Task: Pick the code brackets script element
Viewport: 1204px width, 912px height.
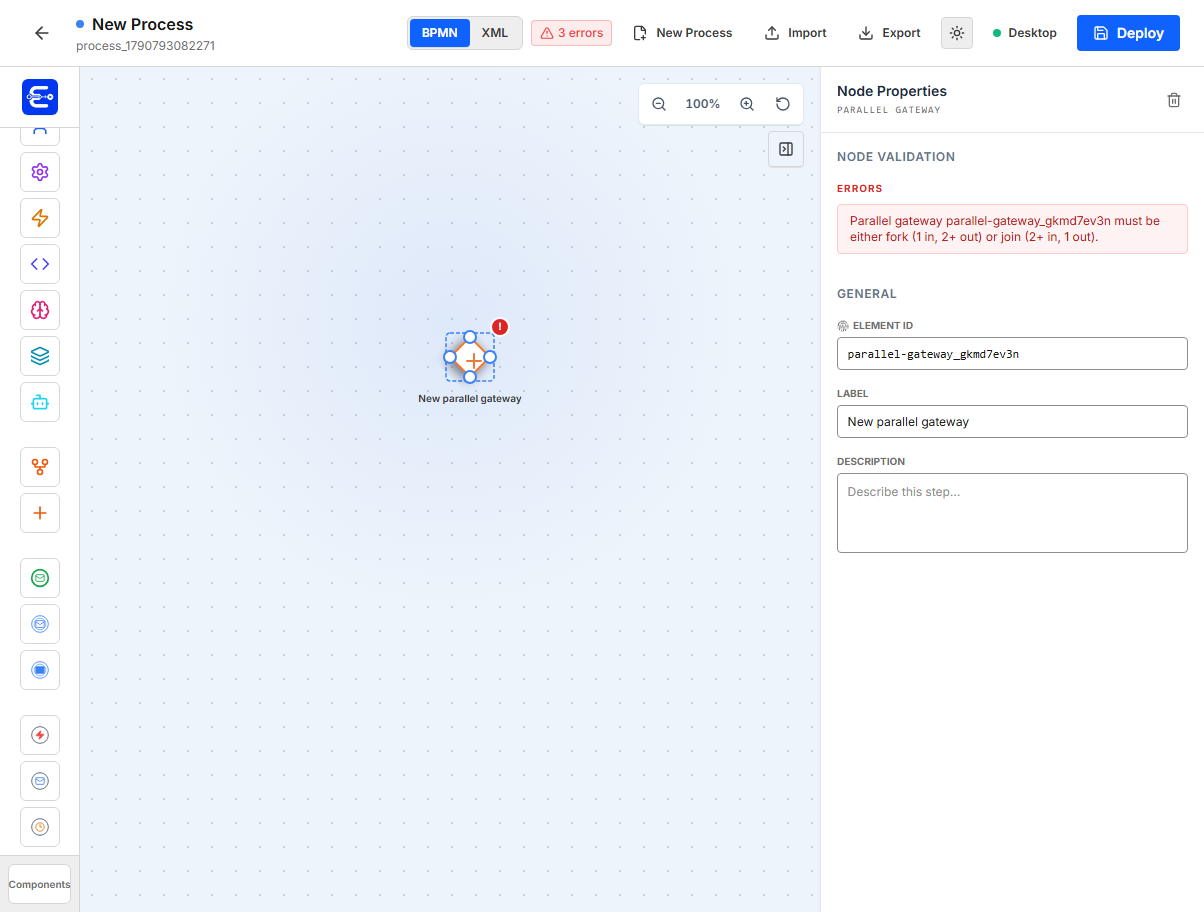Action: click(x=40, y=264)
